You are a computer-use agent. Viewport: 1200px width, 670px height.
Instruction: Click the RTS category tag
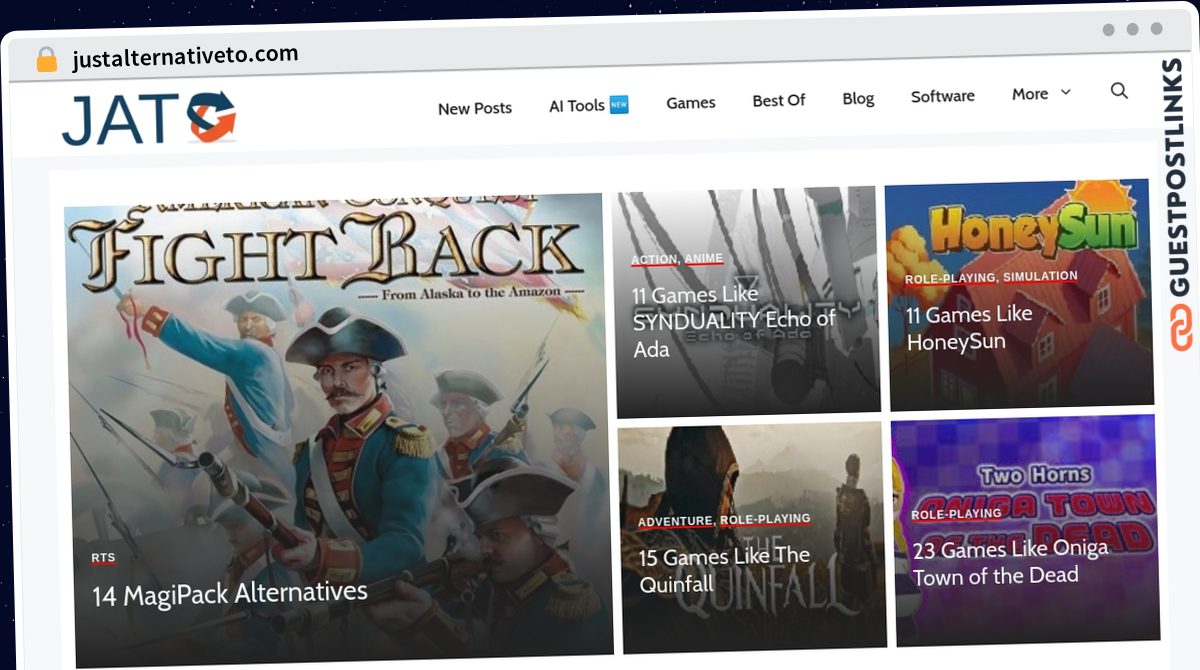pos(103,557)
